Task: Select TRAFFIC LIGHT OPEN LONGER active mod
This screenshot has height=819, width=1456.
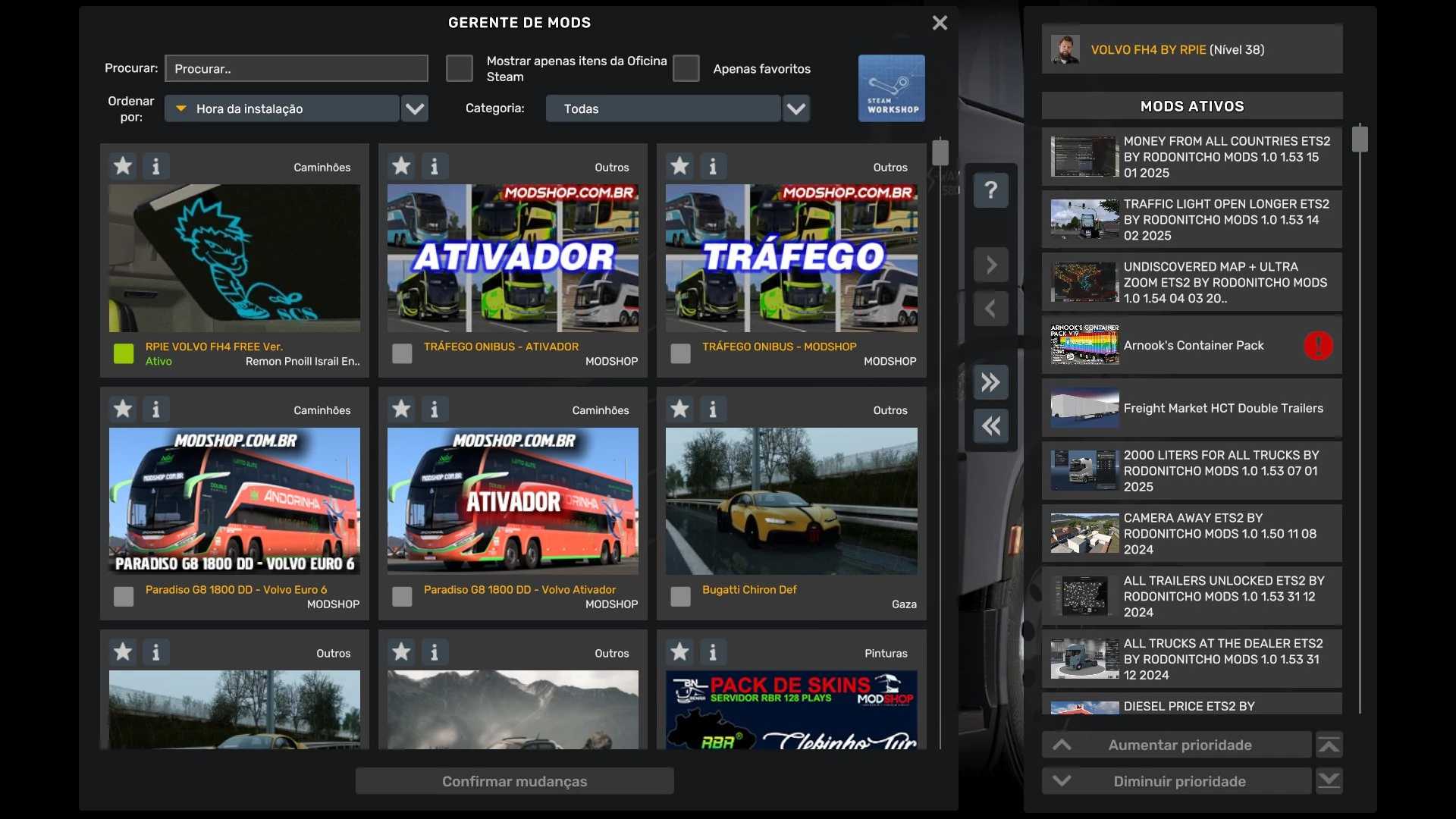Action: [1191, 220]
